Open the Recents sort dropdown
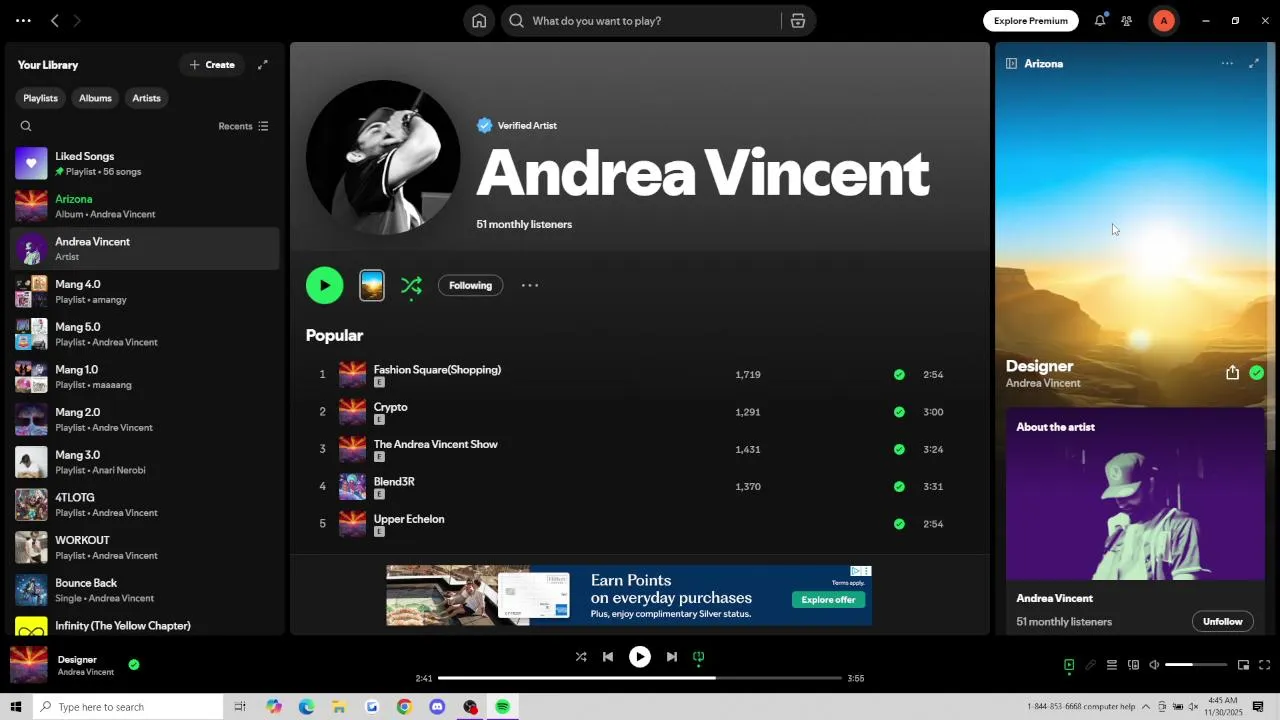Viewport: 1280px width, 720px height. 244,126
